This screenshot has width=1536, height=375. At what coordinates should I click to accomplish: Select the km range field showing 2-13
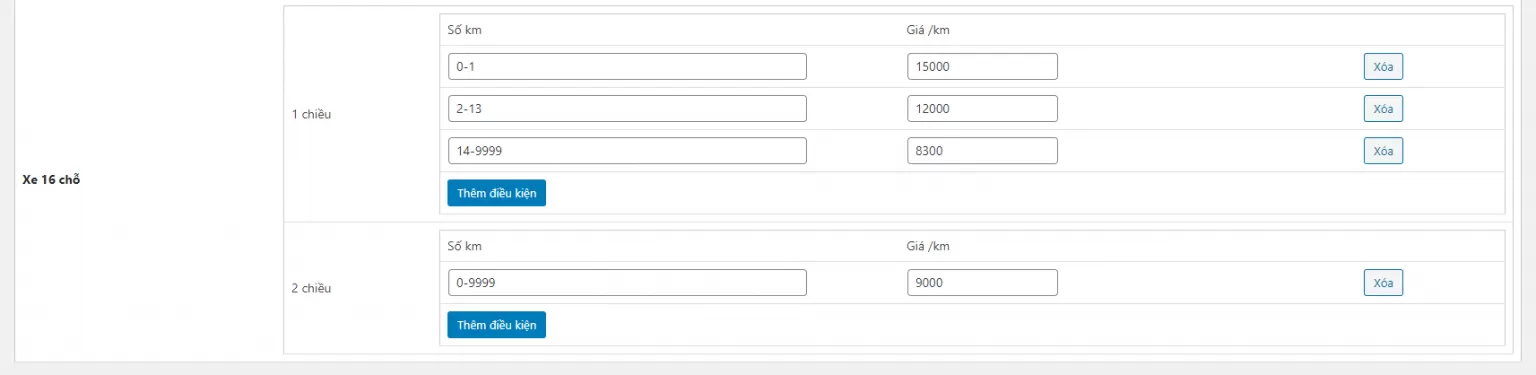(627, 109)
